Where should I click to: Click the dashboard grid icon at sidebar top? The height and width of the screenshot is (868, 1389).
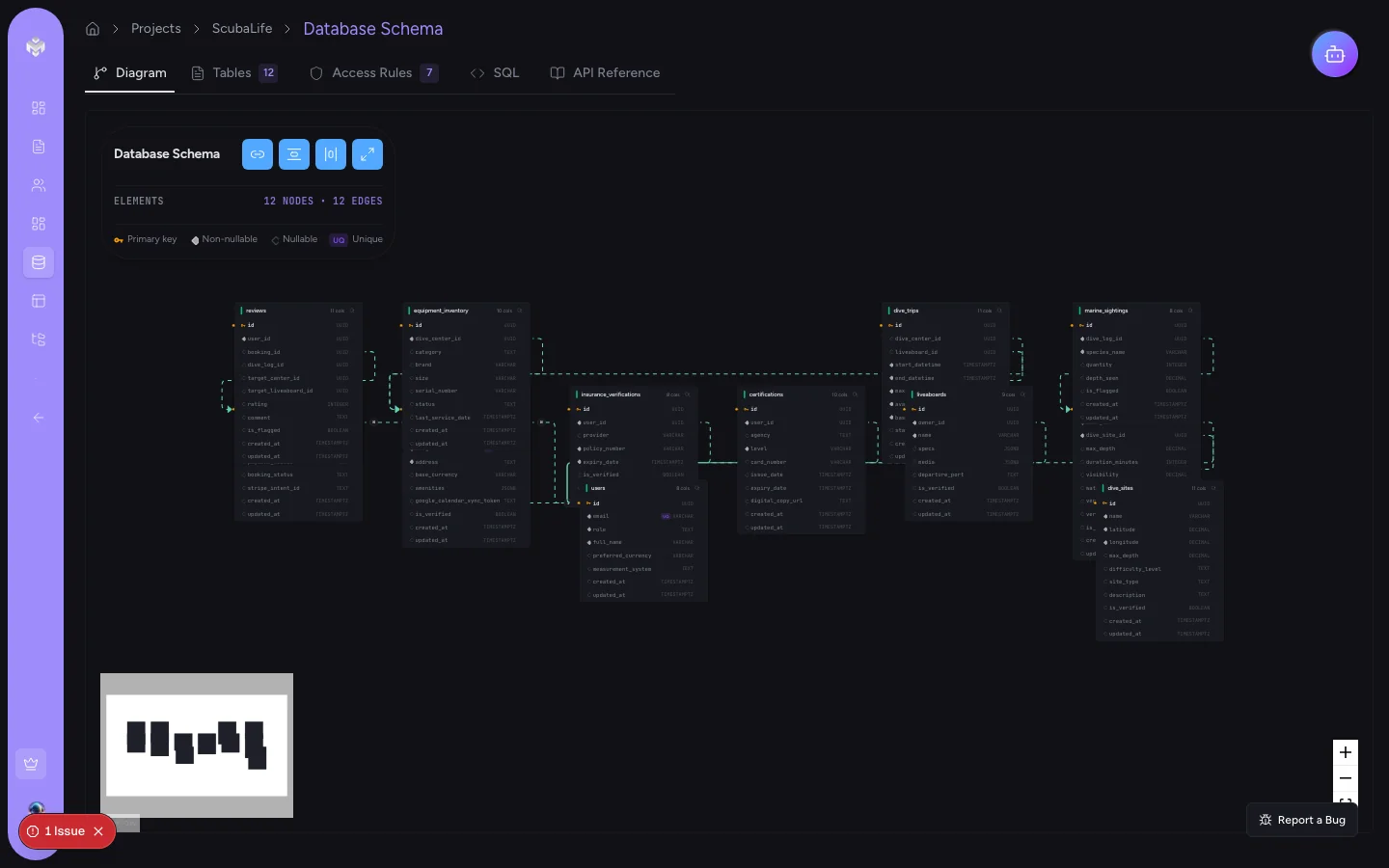[x=39, y=108]
